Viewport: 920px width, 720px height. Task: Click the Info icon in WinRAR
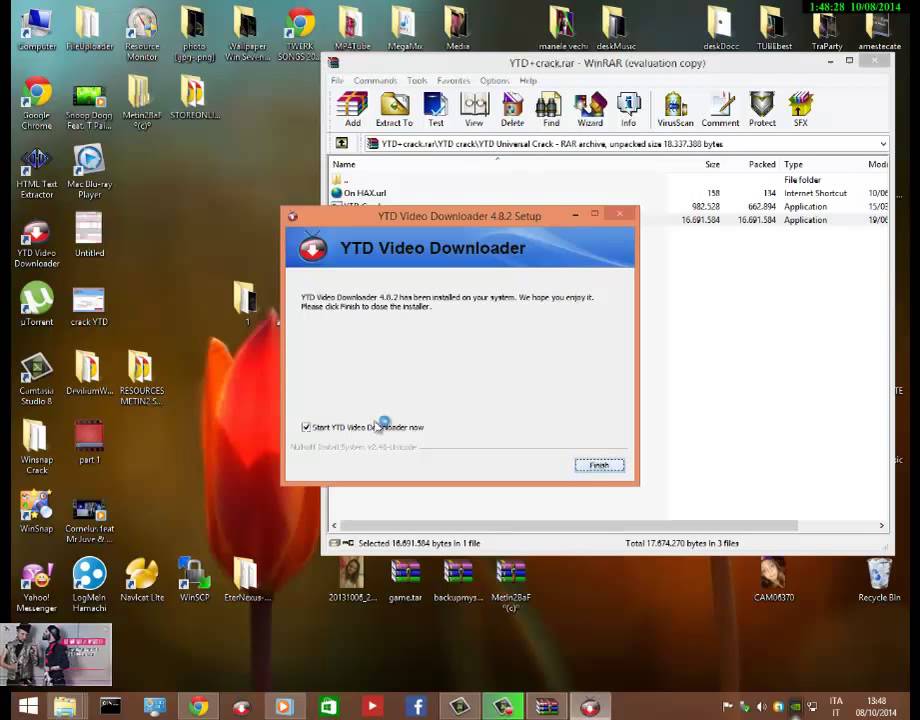628,110
